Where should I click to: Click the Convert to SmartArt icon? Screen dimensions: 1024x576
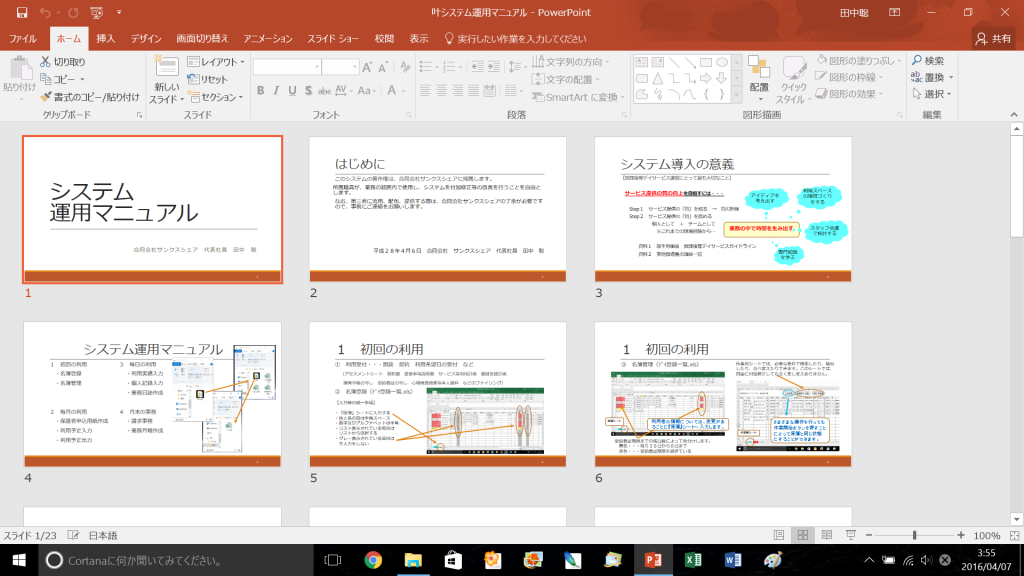(538, 97)
